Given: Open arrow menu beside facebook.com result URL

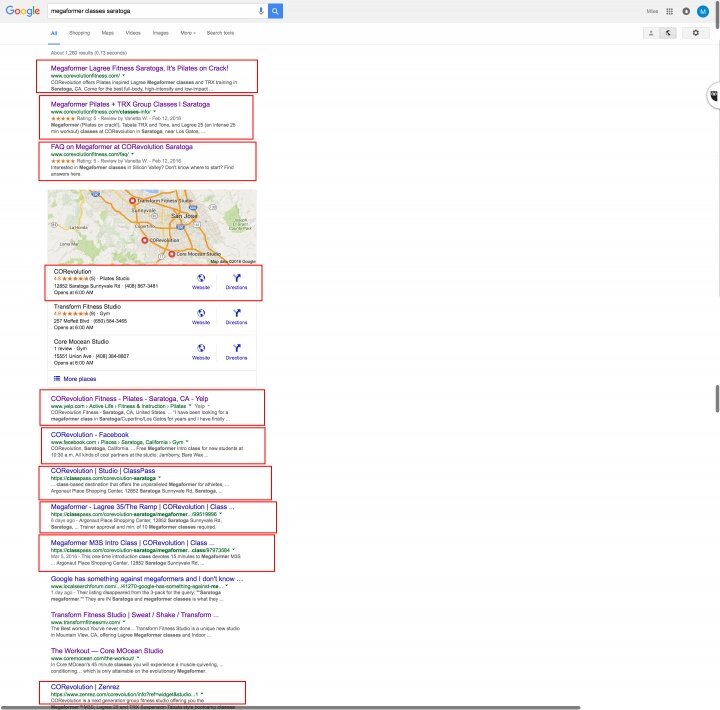Looking at the screenshot, I should tap(187, 442).
